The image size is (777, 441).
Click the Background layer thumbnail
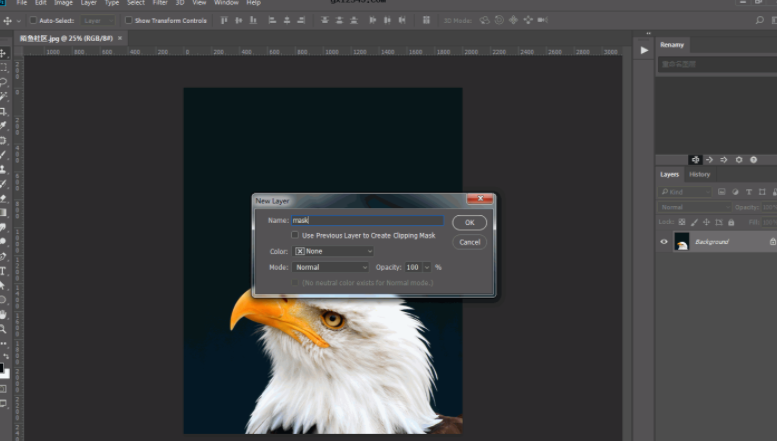(682, 241)
